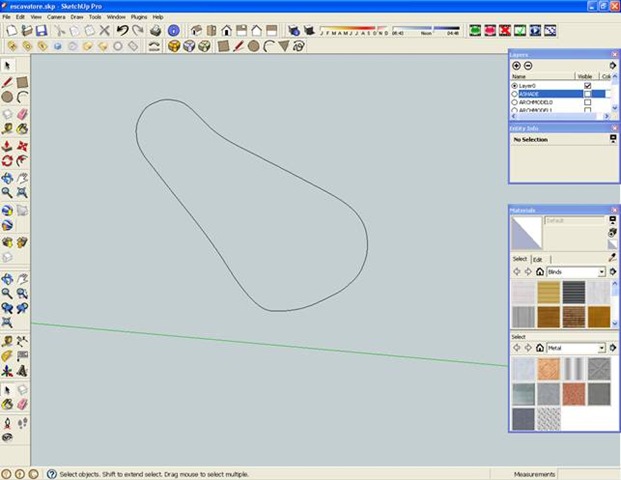Click the Undo arrow in toolbar
This screenshot has height=480, width=621.
[122, 31]
